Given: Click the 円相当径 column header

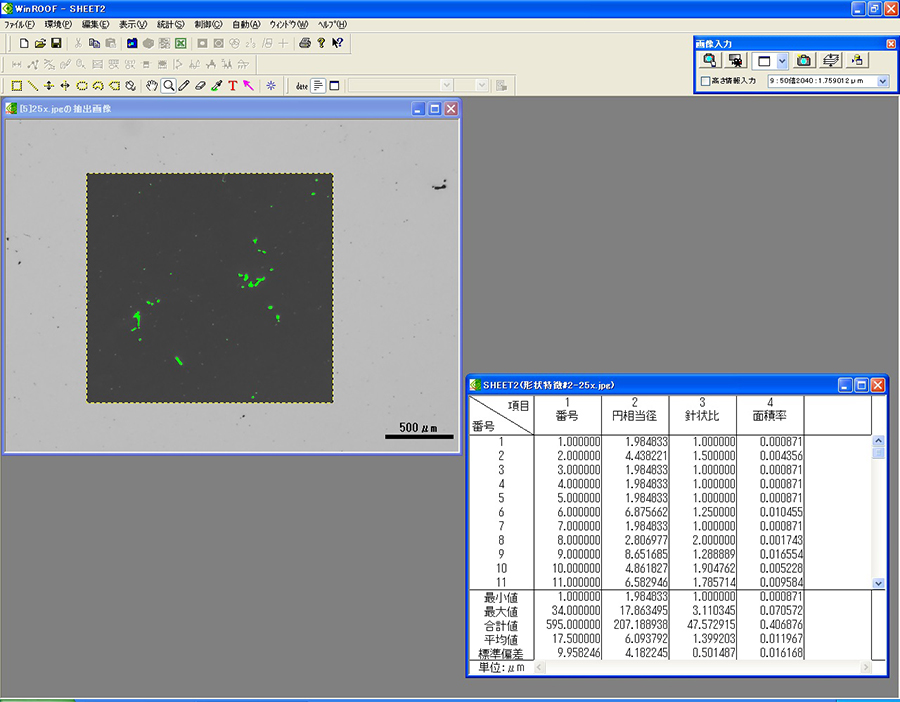Looking at the screenshot, I should [x=635, y=415].
